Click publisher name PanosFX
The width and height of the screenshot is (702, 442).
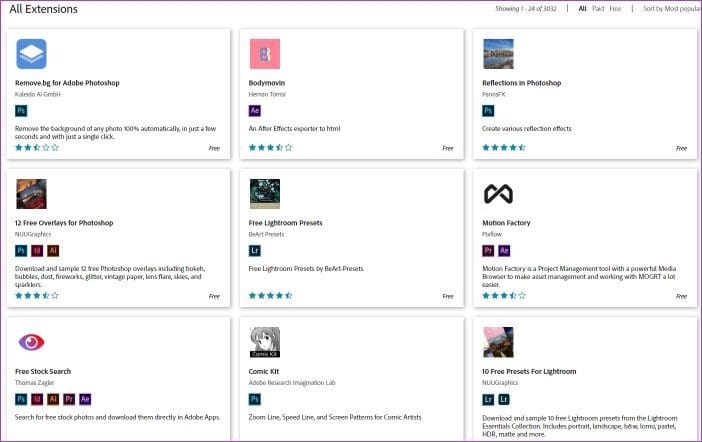point(494,94)
